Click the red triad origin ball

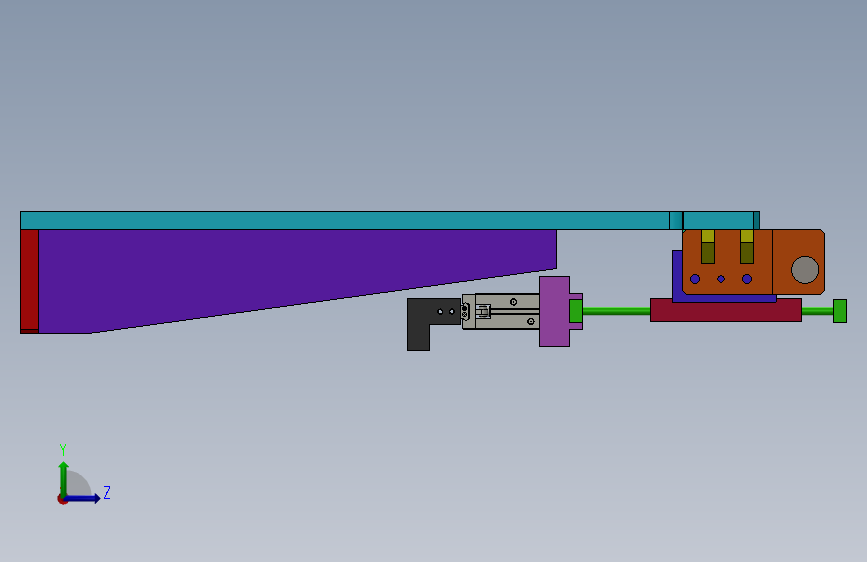click(x=62, y=499)
